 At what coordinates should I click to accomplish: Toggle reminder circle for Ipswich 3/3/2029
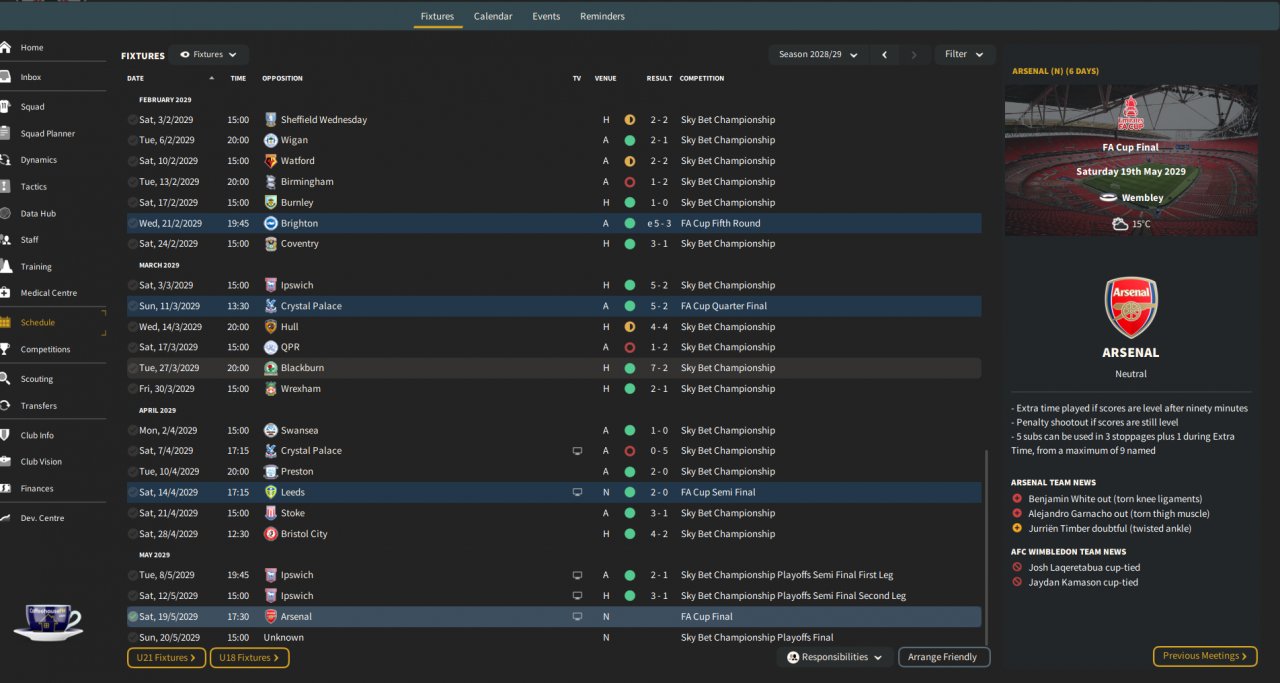[133, 285]
